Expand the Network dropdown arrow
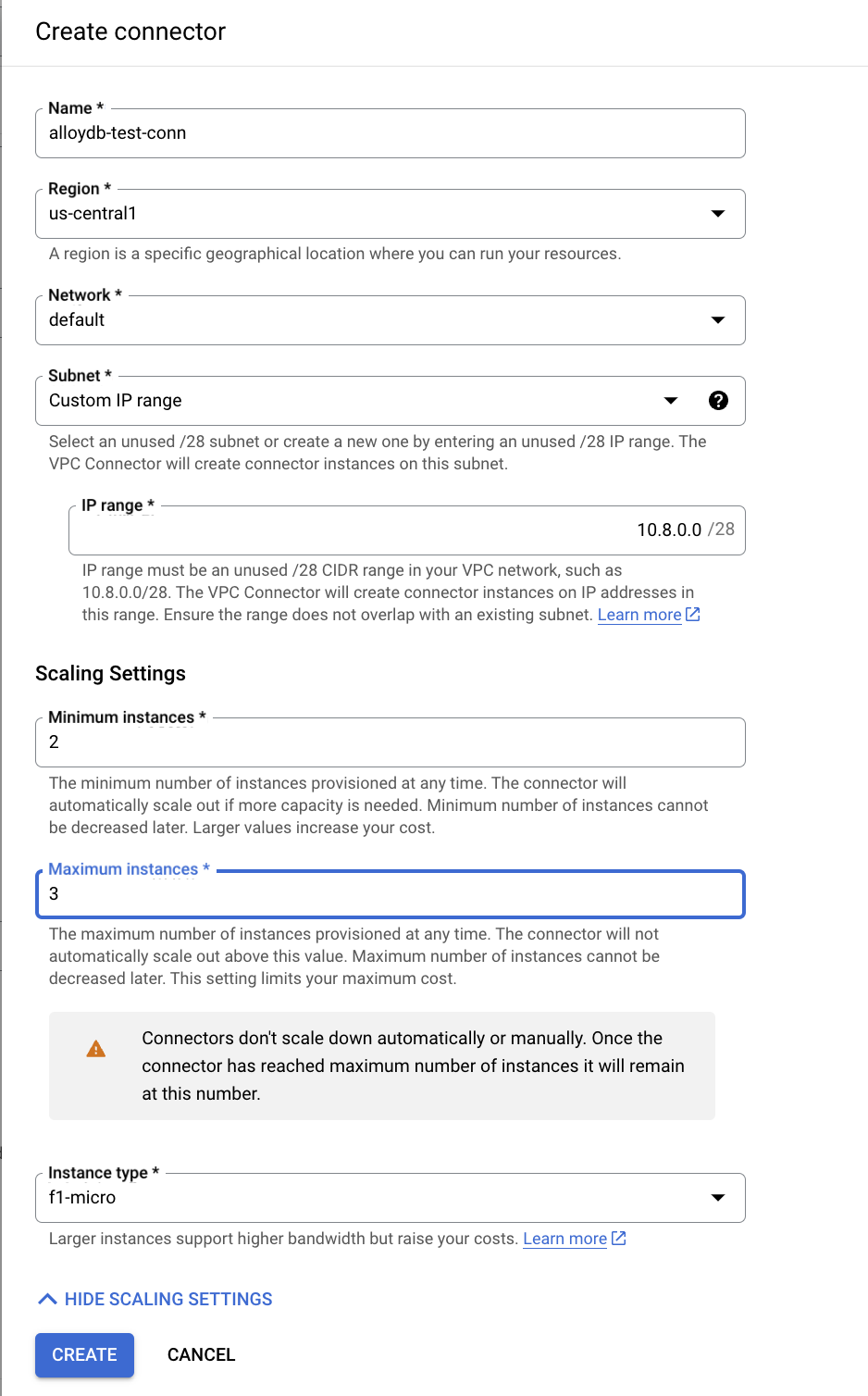 click(x=717, y=320)
